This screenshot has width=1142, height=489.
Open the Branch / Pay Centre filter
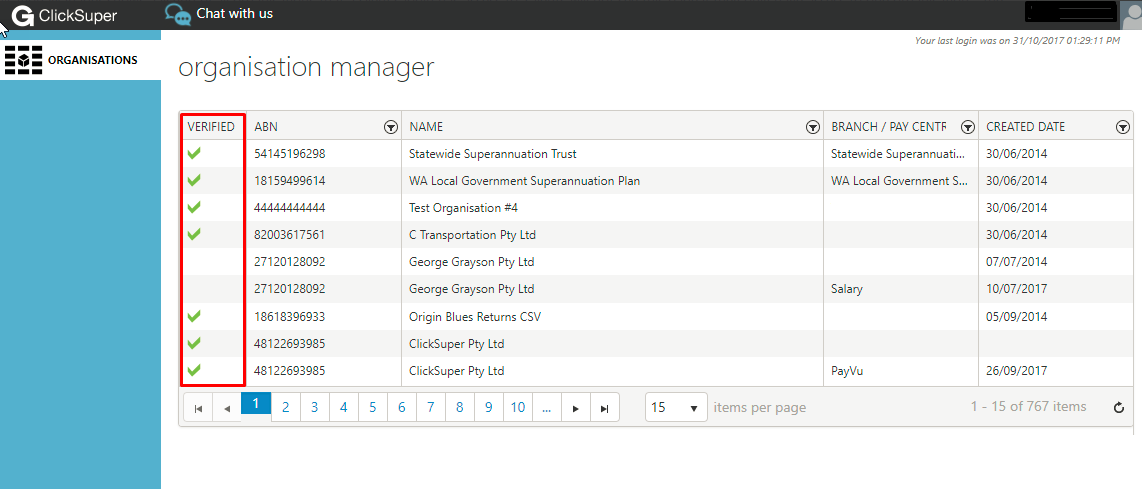pyautogui.click(x=968, y=128)
